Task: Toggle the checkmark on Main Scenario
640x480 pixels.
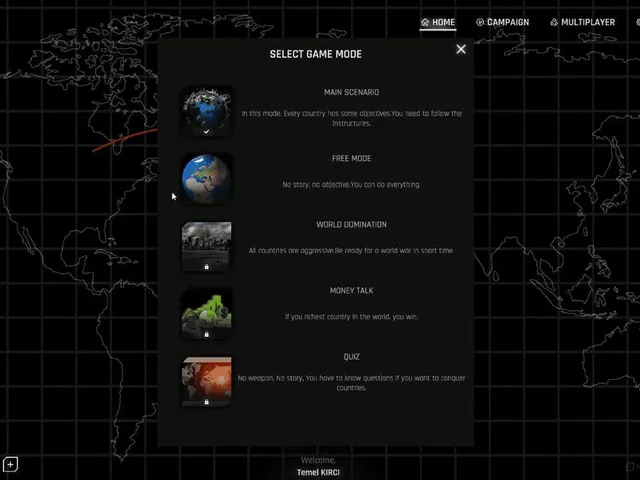Action: 207,131
